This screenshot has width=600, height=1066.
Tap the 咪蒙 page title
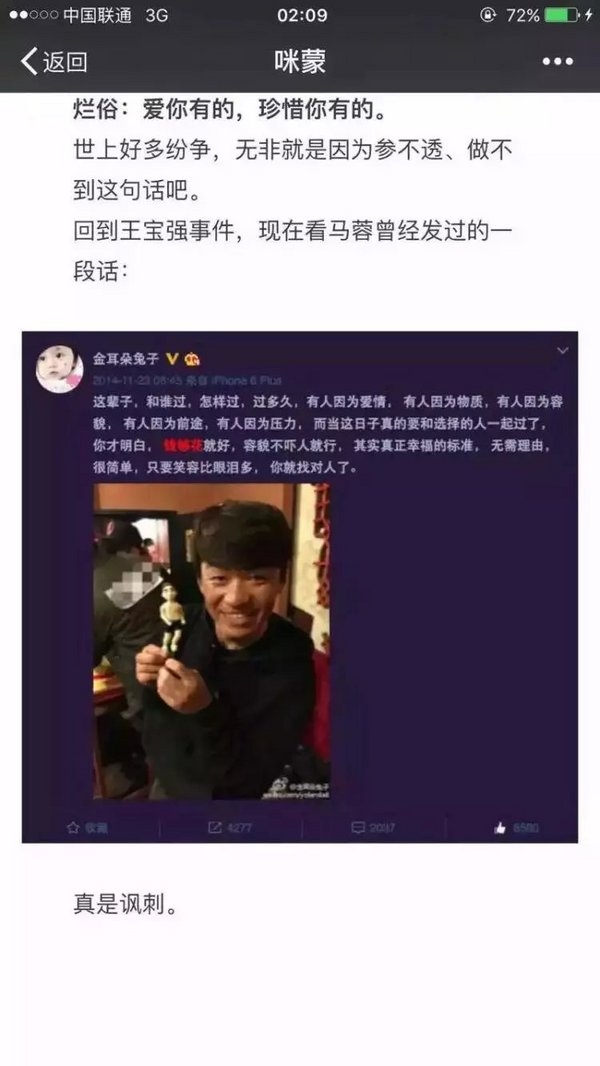[300, 61]
